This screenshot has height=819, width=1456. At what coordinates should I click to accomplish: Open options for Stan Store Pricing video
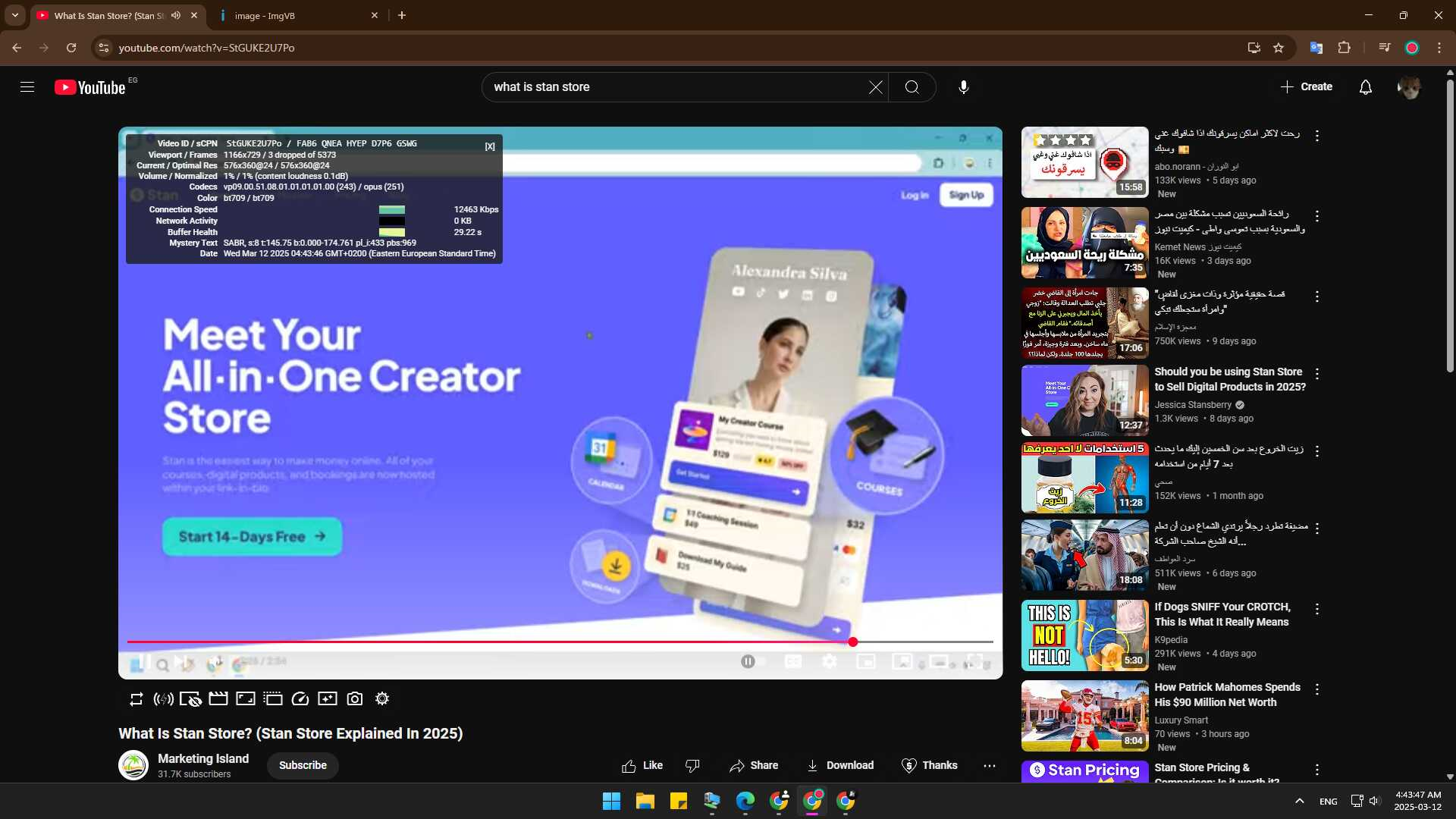pos(1317,770)
